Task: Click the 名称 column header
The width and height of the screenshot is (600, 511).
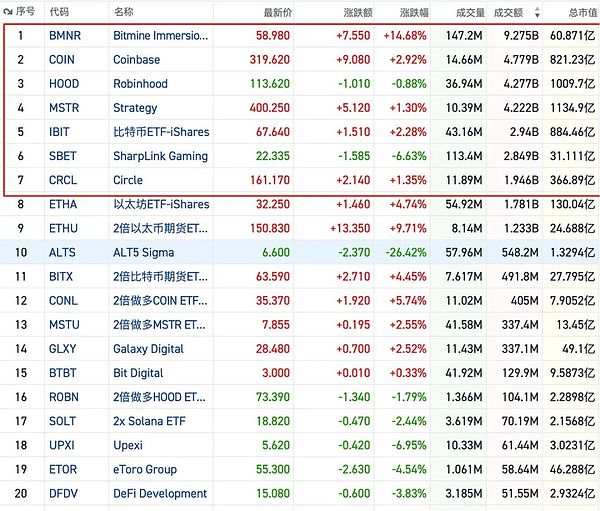Action: pyautogui.click(x=124, y=13)
